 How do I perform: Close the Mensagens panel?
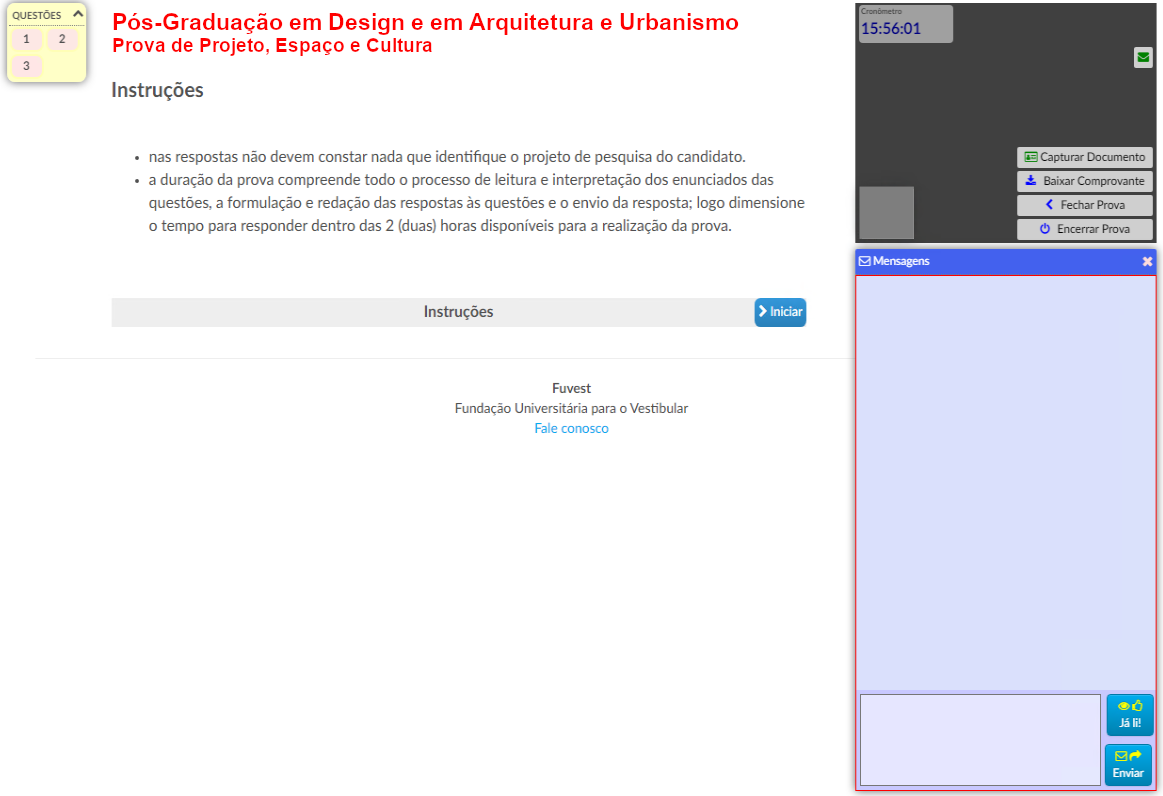[x=1147, y=261]
